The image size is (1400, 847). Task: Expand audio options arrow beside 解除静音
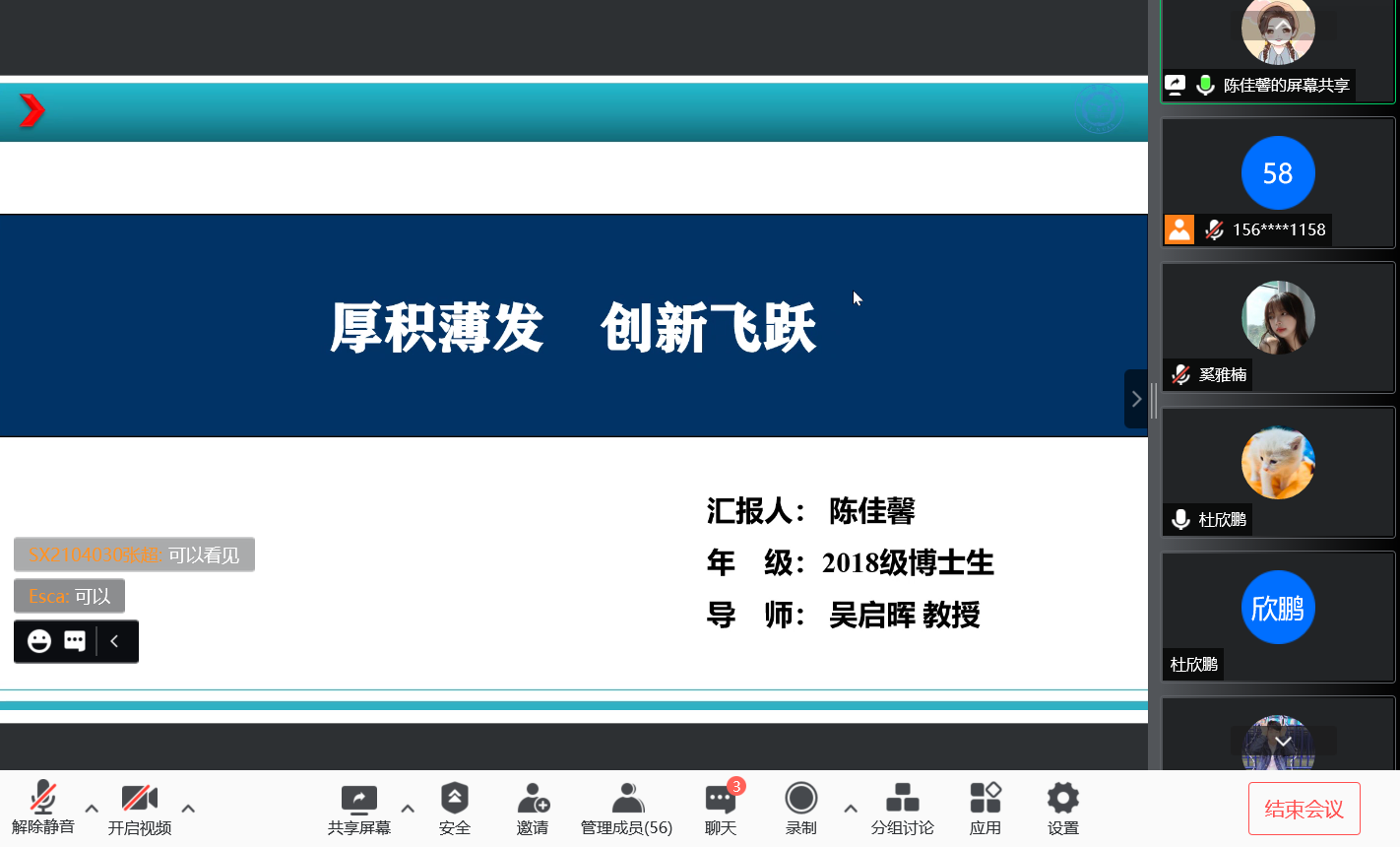(x=92, y=809)
